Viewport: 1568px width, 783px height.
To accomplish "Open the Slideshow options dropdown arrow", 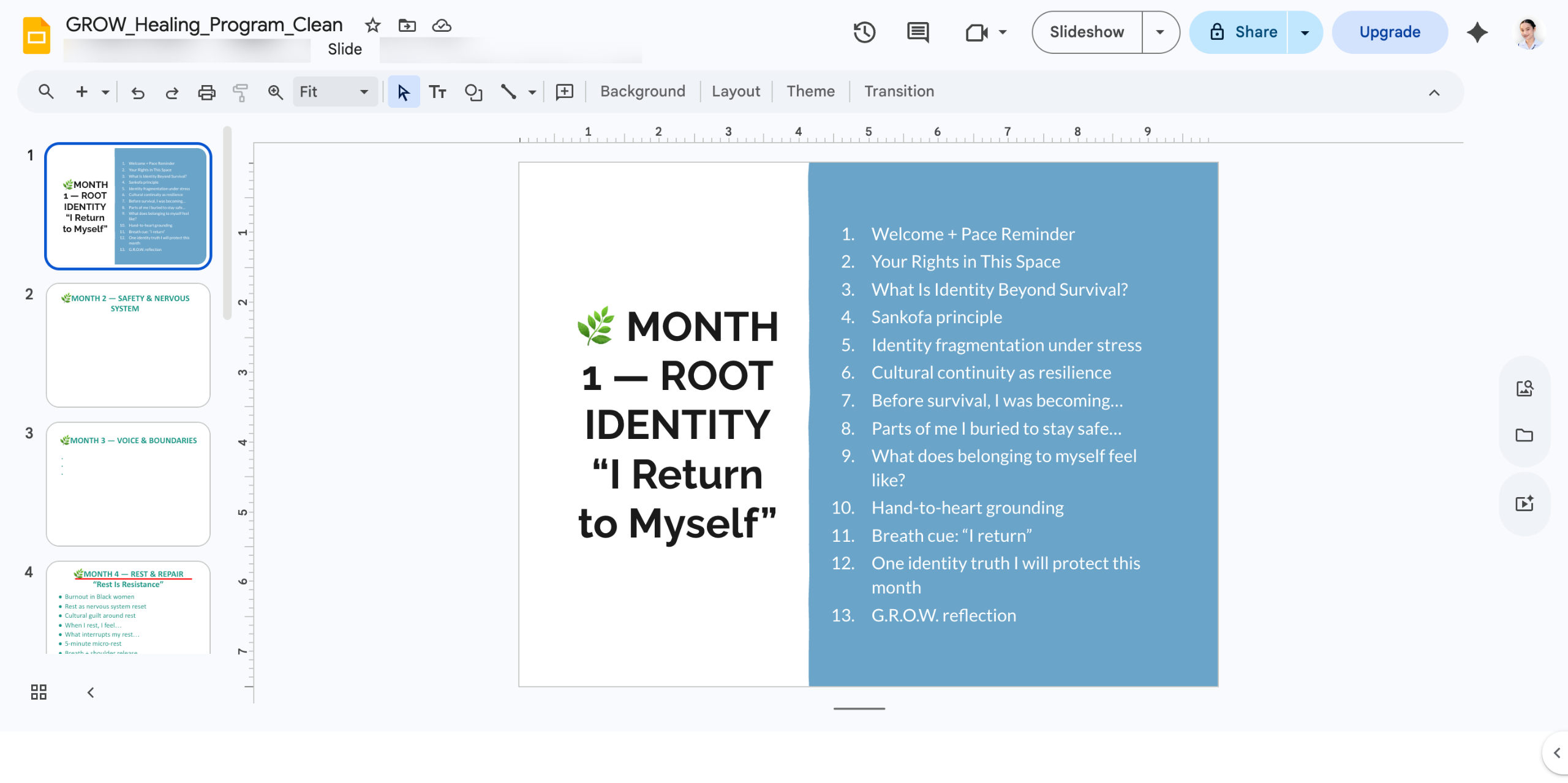I will pos(1159,32).
